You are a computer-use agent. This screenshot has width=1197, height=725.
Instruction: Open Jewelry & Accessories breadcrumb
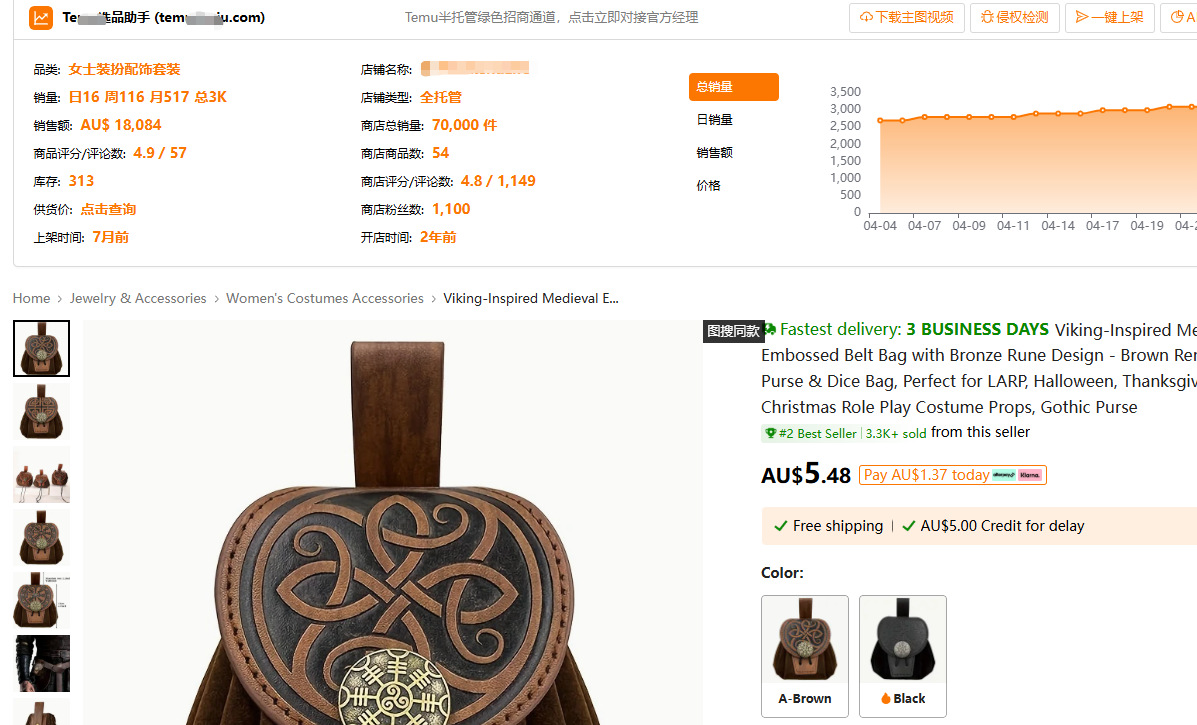[138, 298]
